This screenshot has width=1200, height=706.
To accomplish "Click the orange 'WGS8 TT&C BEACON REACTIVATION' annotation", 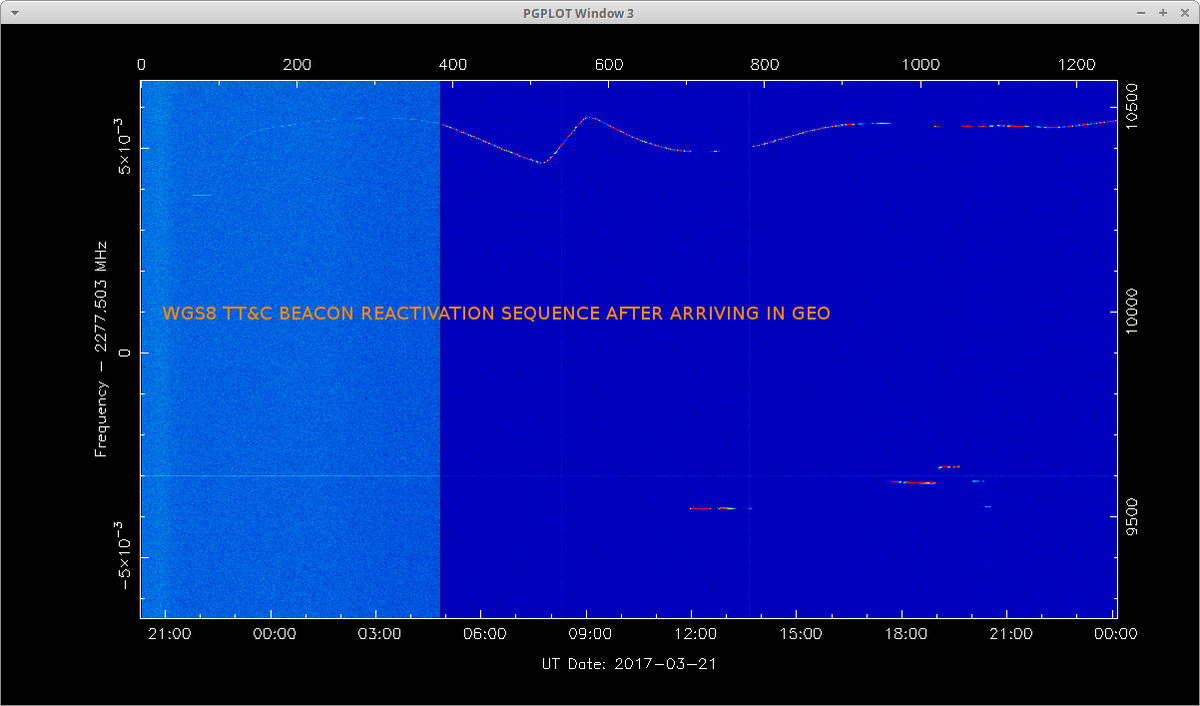I will [x=496, y=313].
